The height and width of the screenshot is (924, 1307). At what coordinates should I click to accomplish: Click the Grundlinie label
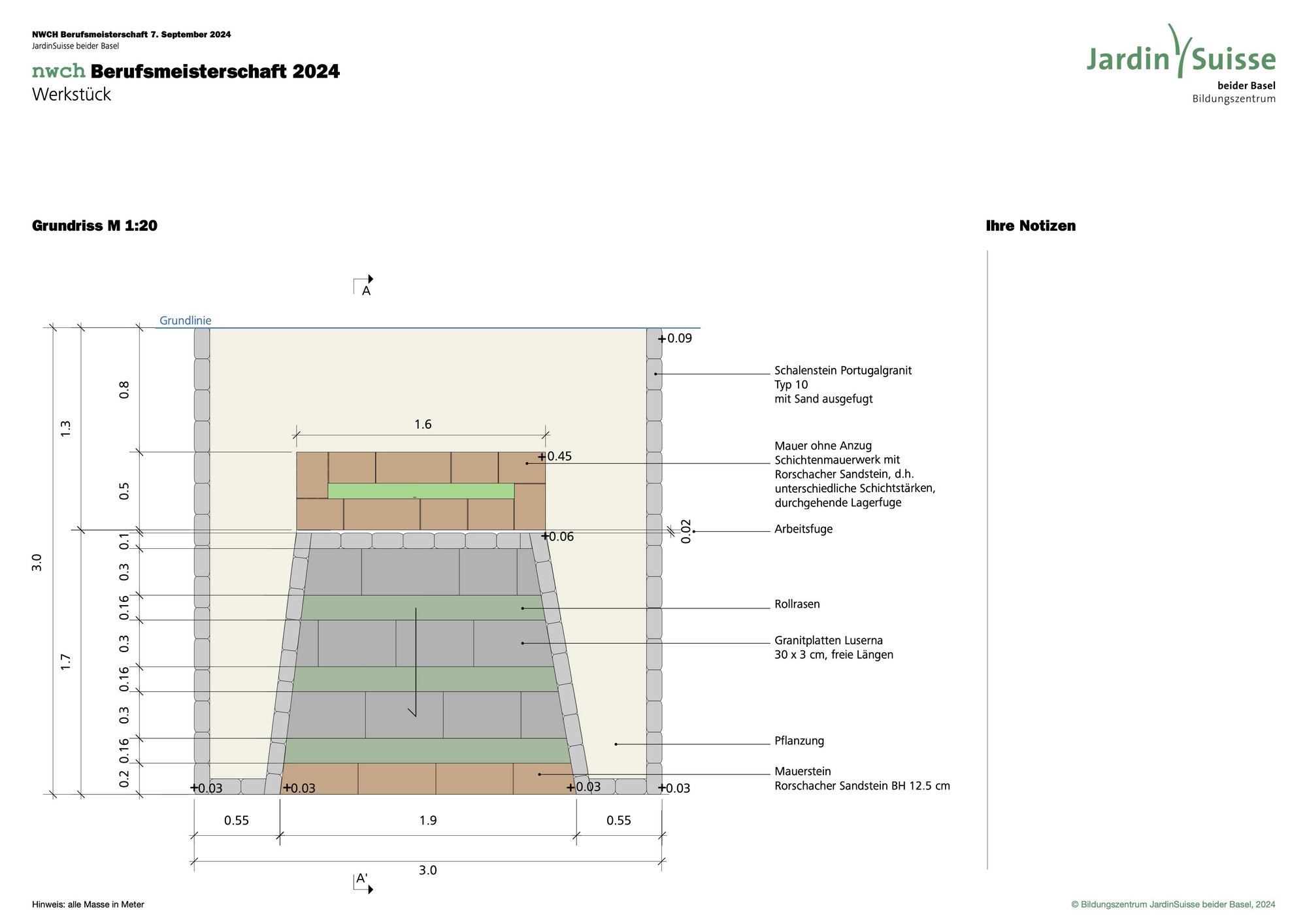point(186,321)
